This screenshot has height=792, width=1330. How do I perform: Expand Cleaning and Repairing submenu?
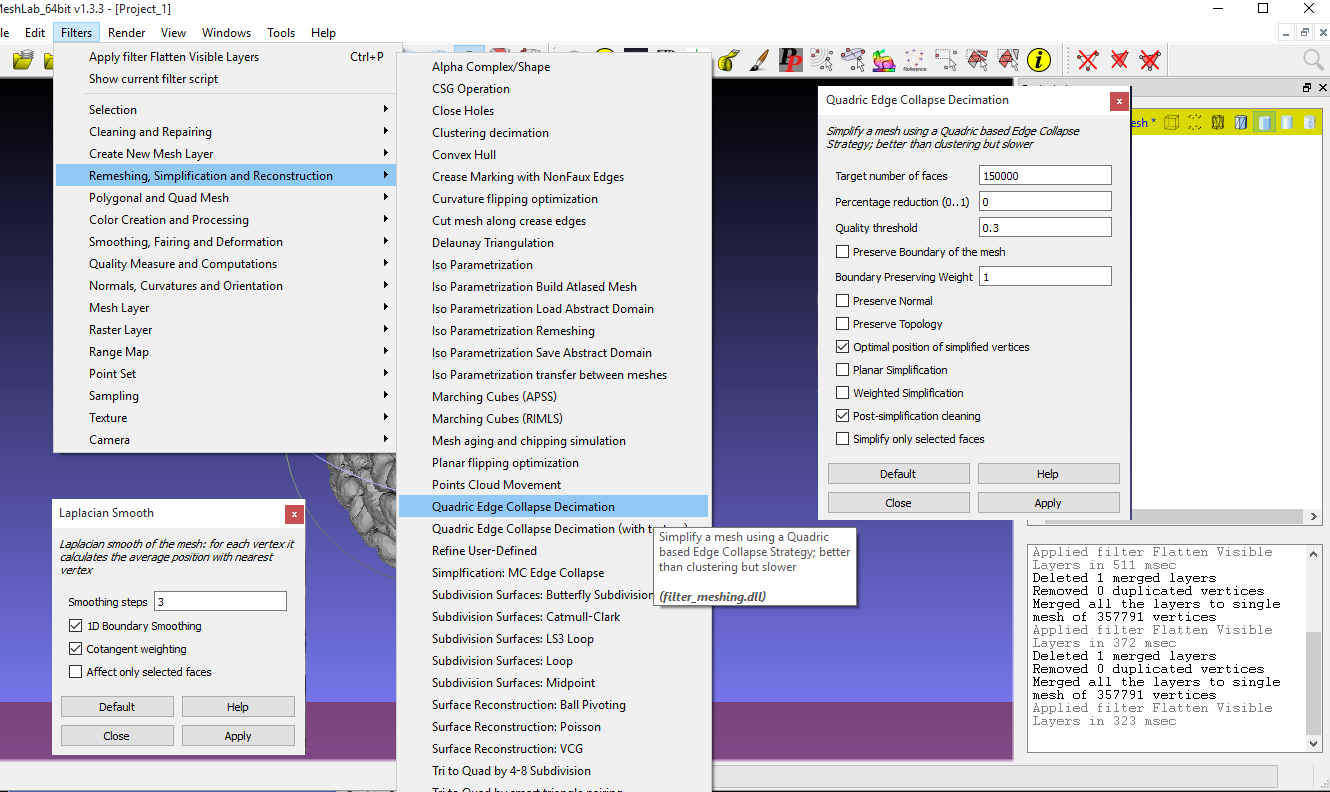pyautogui.click(x=225, y=132)
